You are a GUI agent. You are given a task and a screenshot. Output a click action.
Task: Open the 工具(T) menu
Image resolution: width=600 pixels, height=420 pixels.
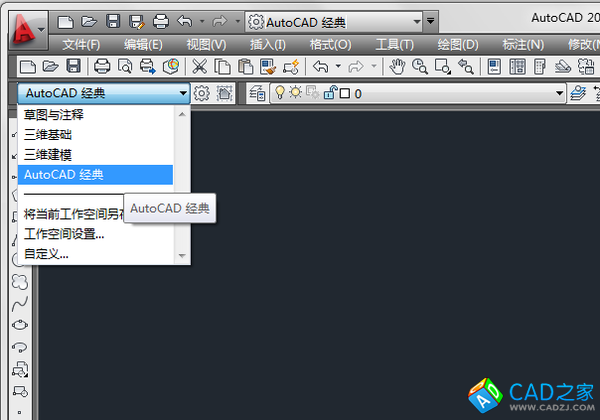tap(395, 45)
